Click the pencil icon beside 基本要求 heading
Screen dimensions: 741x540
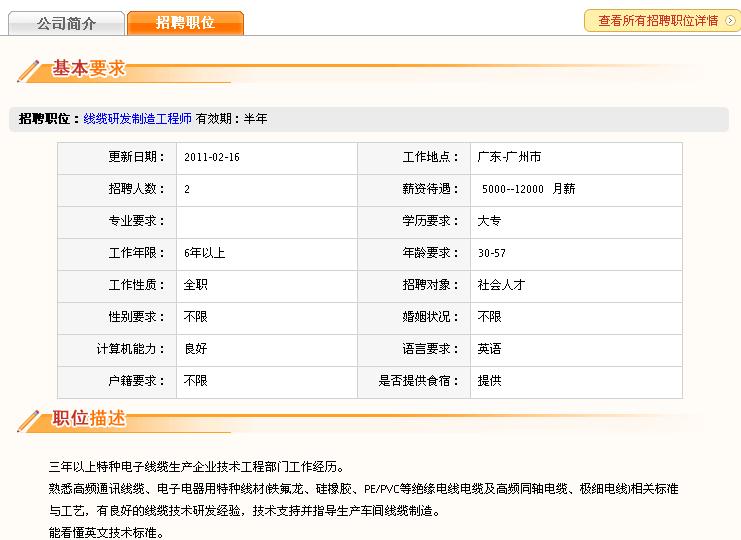[30, 71]
